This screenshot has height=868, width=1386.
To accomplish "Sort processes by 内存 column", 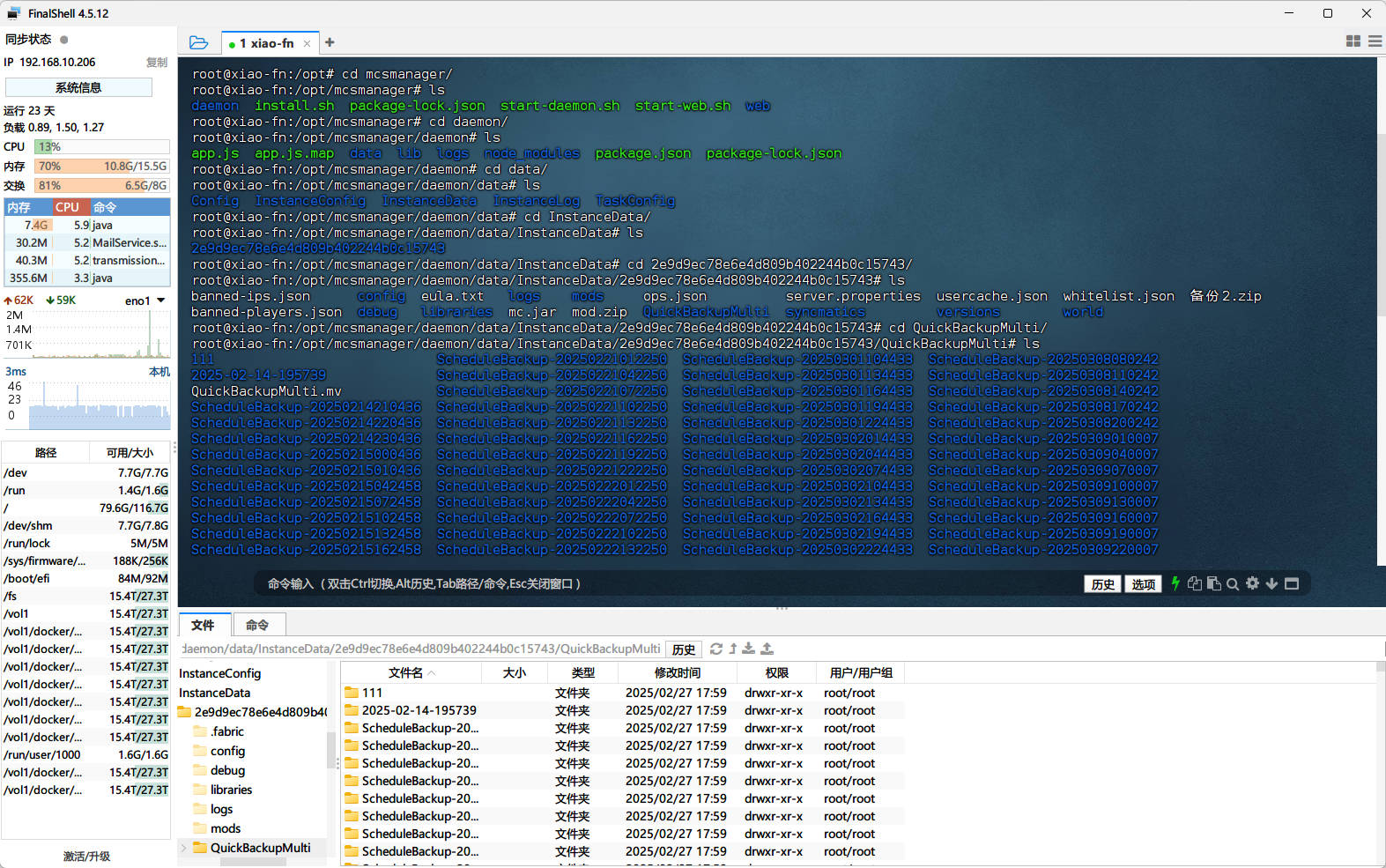I will [26, 207].
